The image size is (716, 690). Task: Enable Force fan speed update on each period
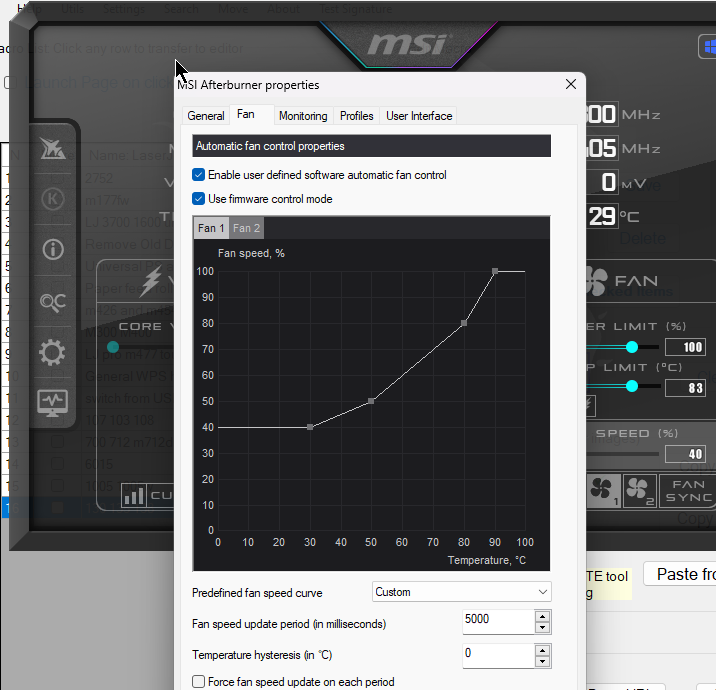click(x=198, y=681)
